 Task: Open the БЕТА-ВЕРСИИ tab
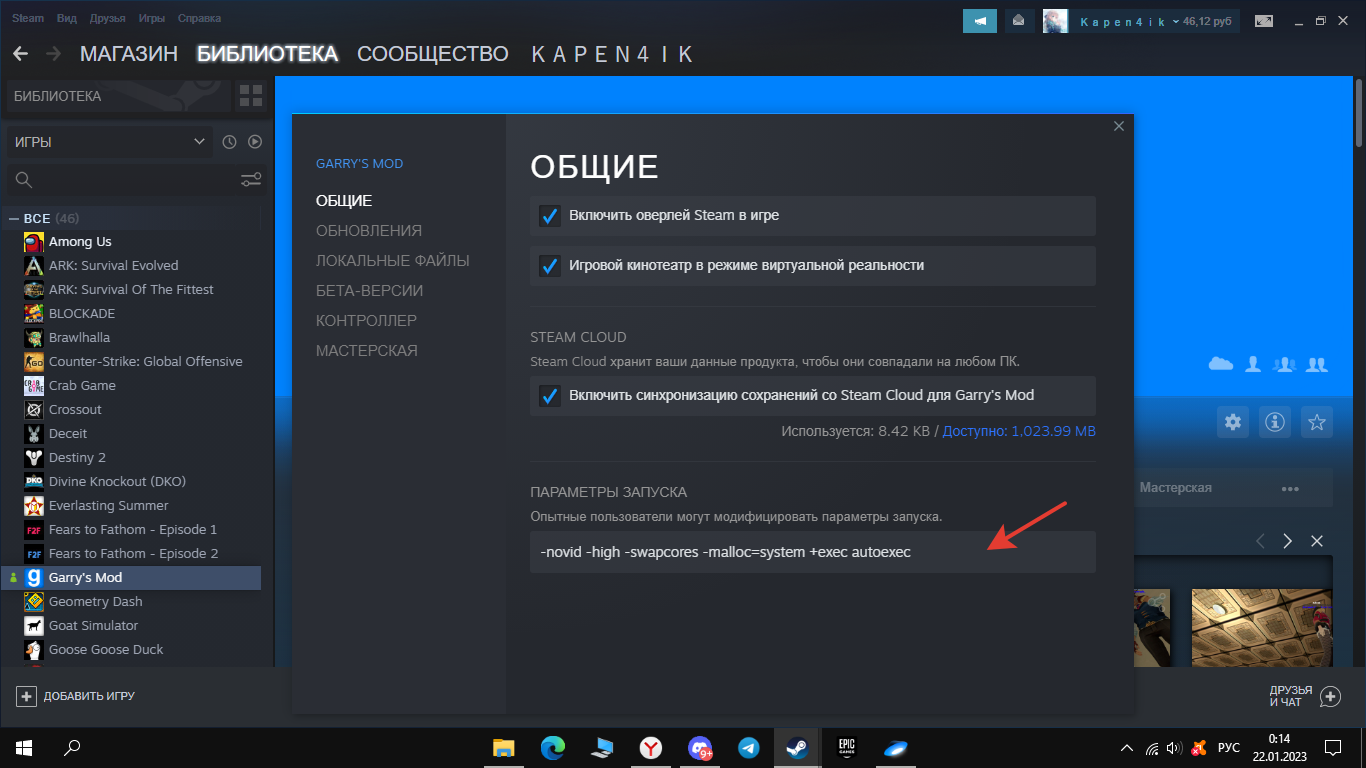[x=370, y=291]
